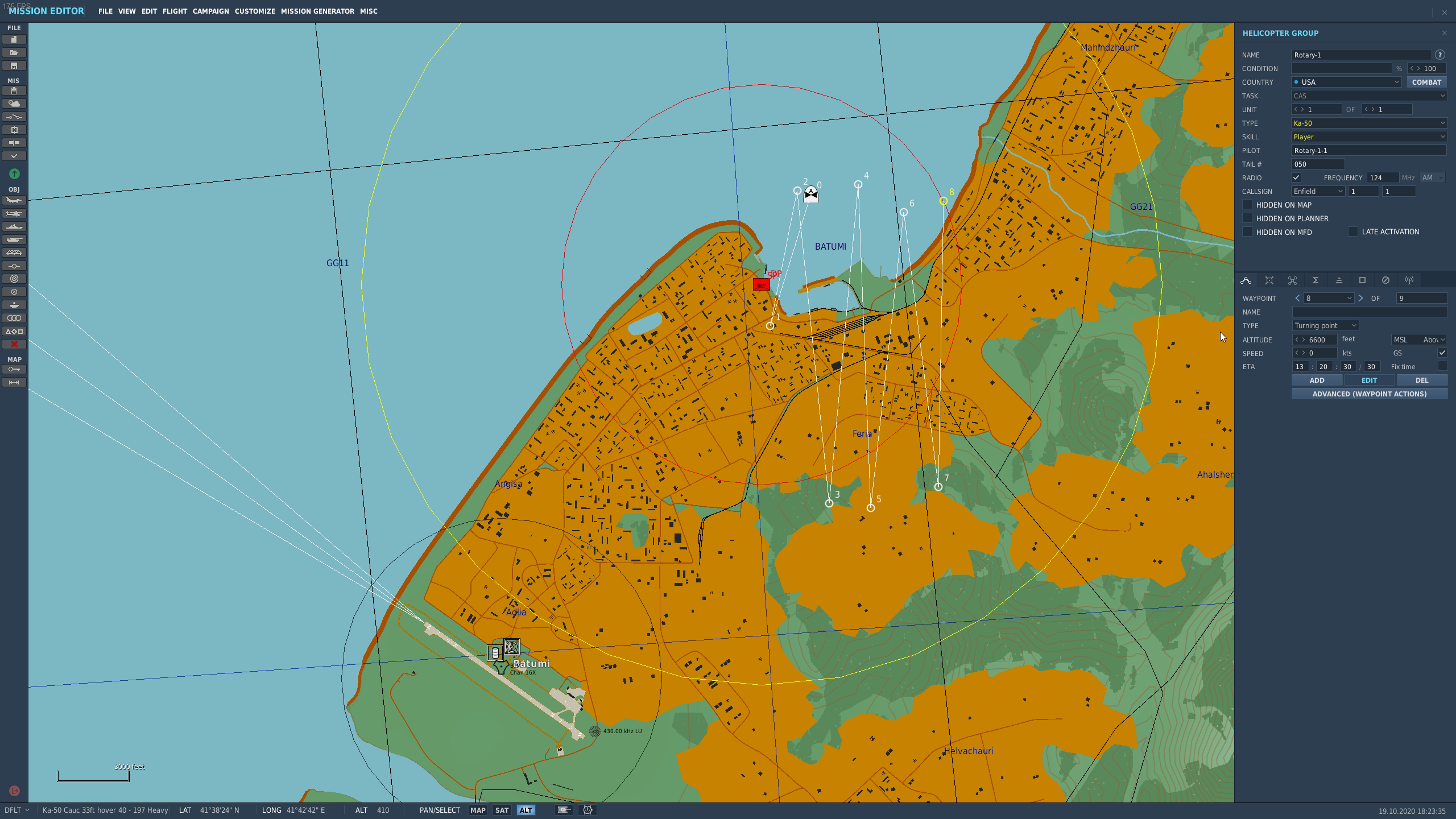The image size is (1456, 819).
Task: Open the TASK dropdown showing CAS
Action: [x=1369, y=96]
